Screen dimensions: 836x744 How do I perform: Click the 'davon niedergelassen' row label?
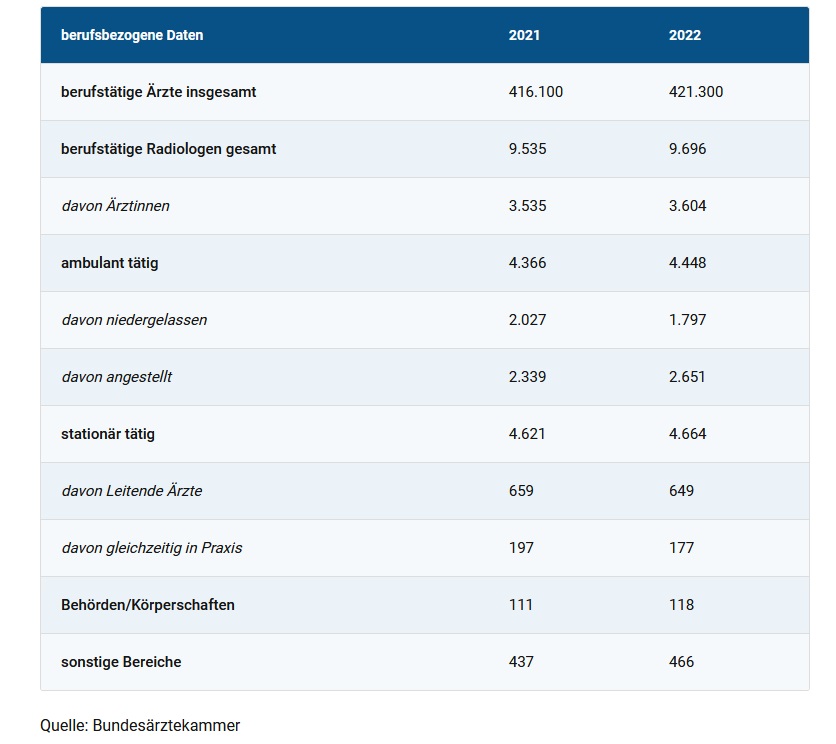pos(134,320)
